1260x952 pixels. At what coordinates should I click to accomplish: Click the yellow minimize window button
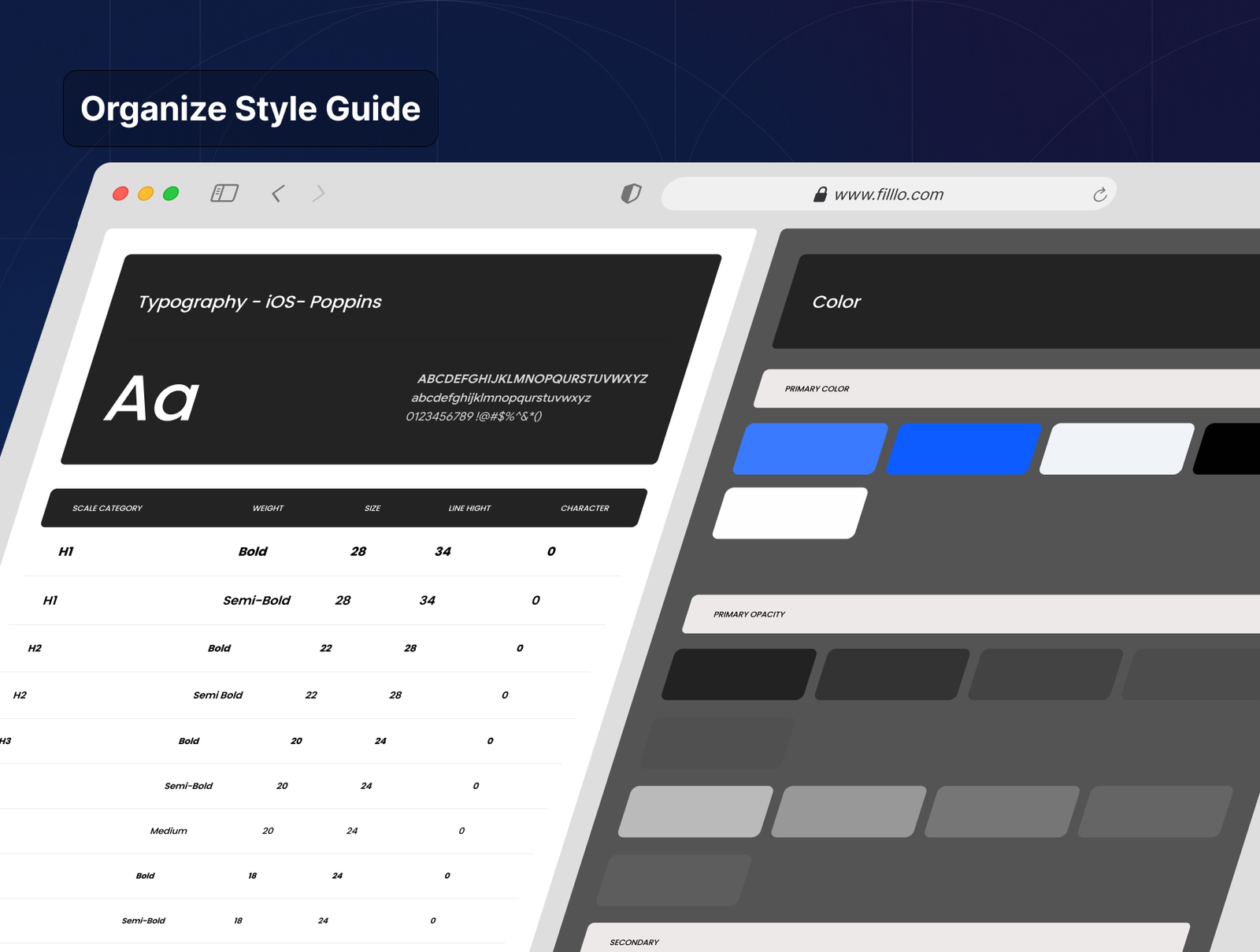(x=146, y=194)
